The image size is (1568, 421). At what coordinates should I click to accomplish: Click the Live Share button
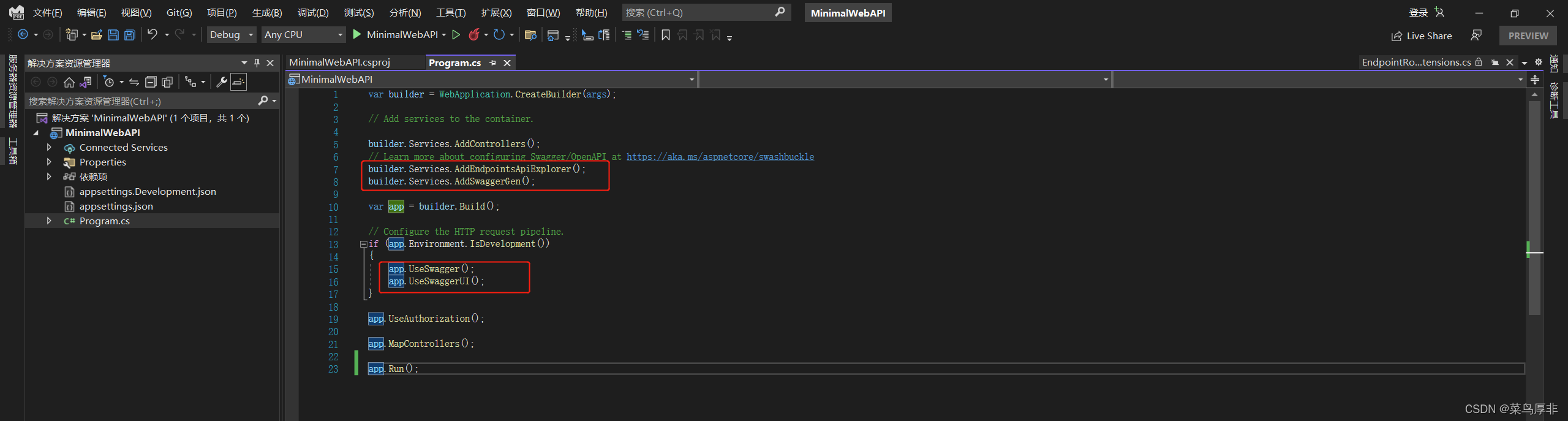(x=1422, y=36)
